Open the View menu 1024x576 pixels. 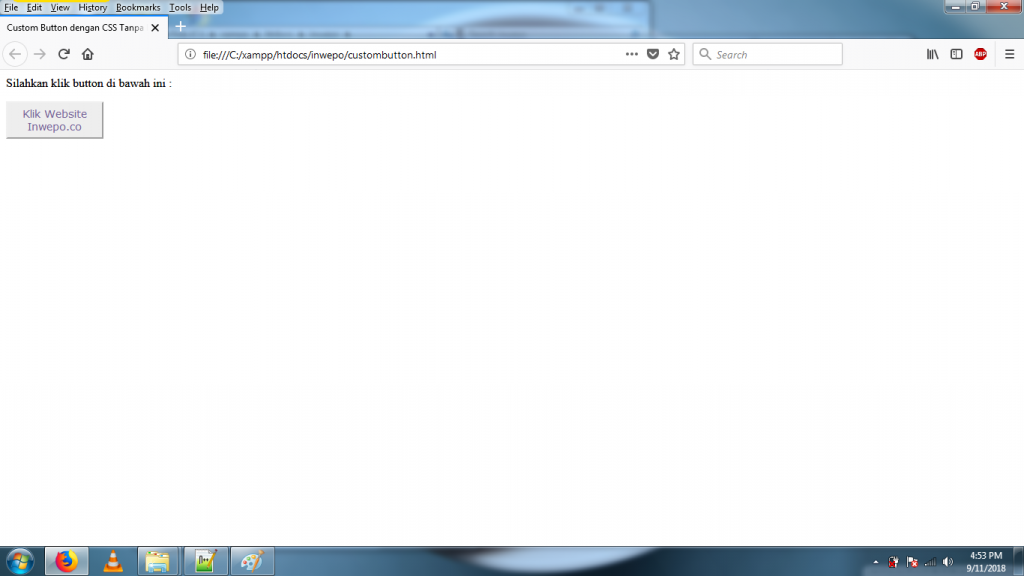[60, 7]
